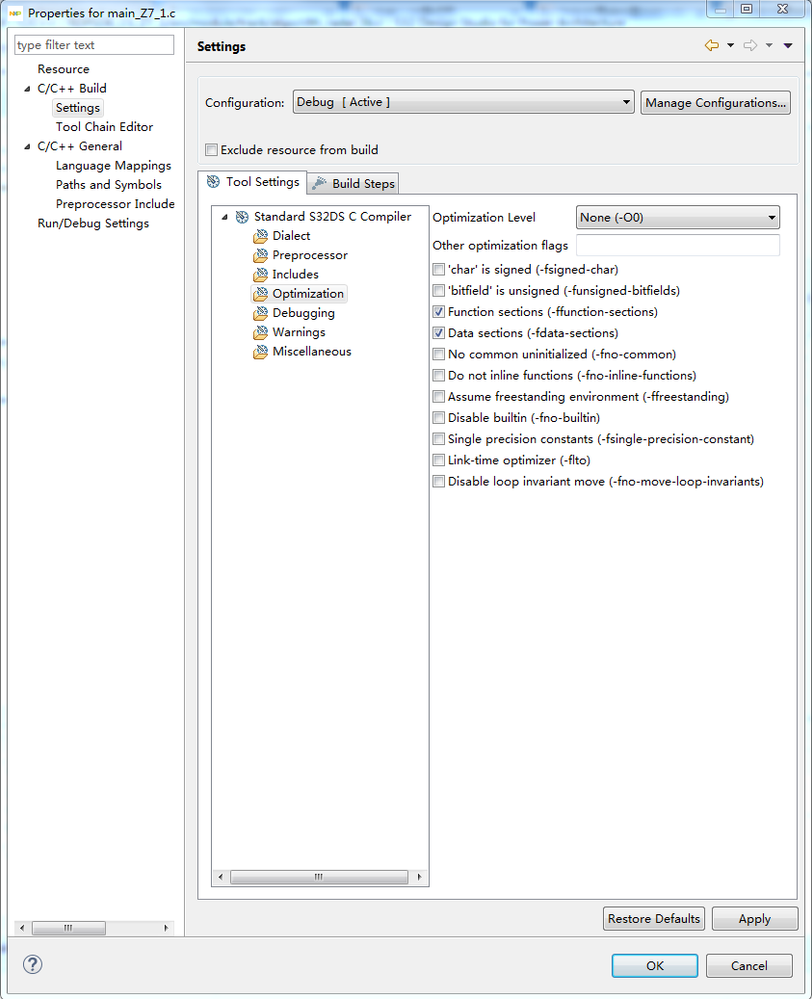
Task: Collapse the C/C++ Build tree node
Action: point(27,89)
